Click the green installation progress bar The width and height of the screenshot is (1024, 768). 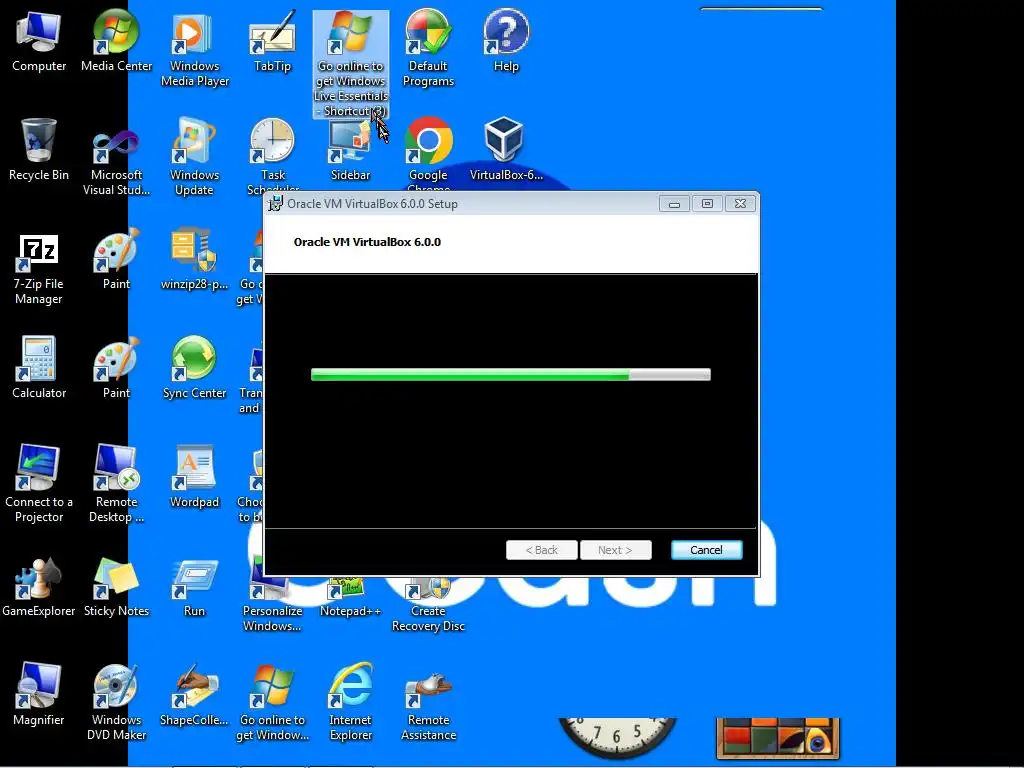coord(511,374)
